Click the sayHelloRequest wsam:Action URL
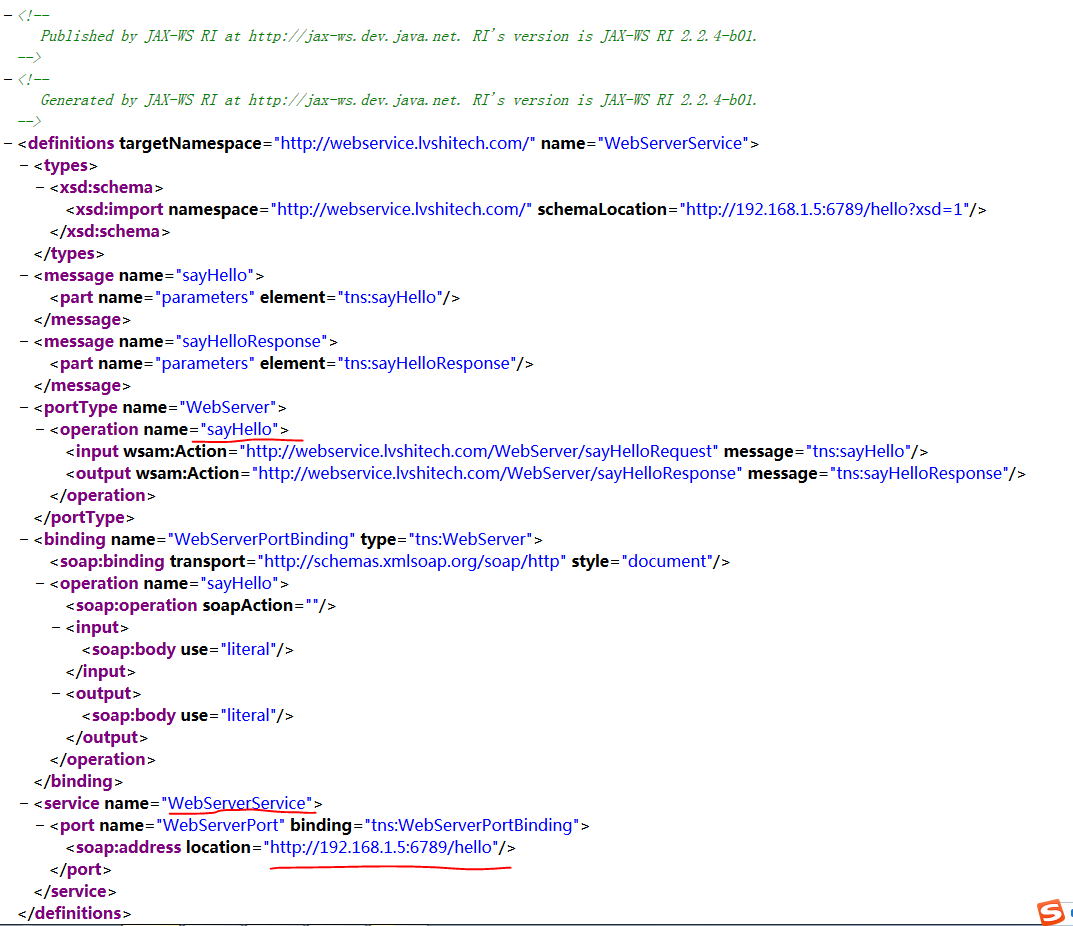This screenshot has width=1073, height=926. click(482, 452)
